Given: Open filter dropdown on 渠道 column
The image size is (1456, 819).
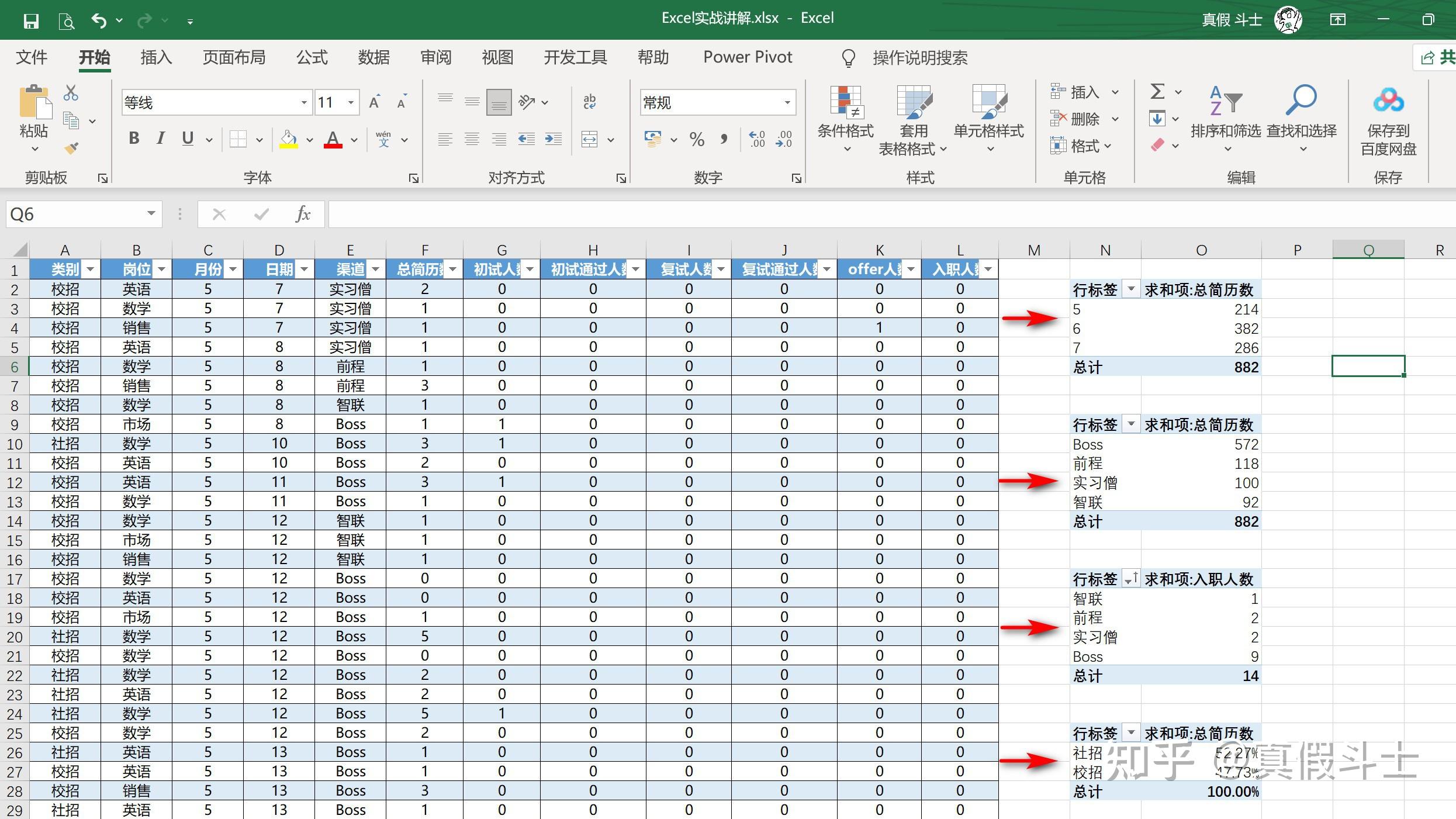Looking at the screenshot, I should pos(376,269).
